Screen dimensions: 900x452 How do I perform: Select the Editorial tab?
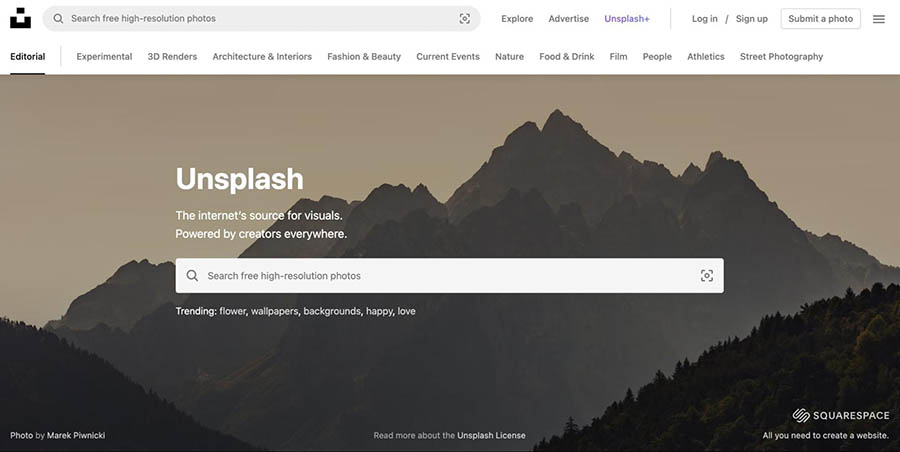pyautogui.click(x=28, y=57)
